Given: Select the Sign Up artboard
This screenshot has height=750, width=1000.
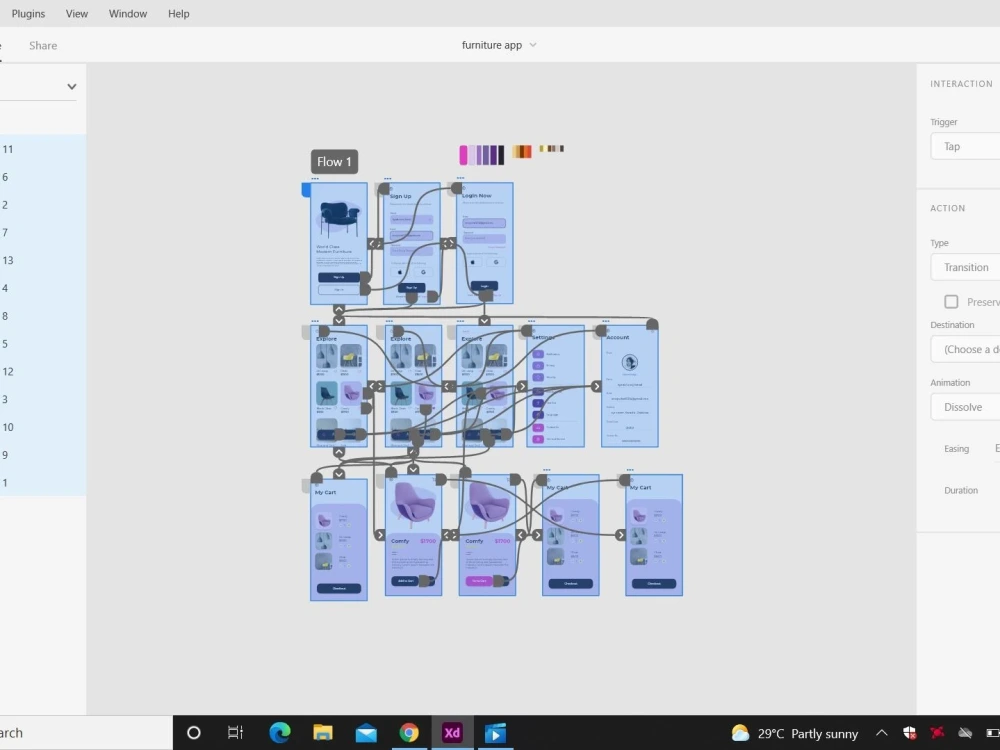Looking at the screenshot, I should (x=412, y=244).
